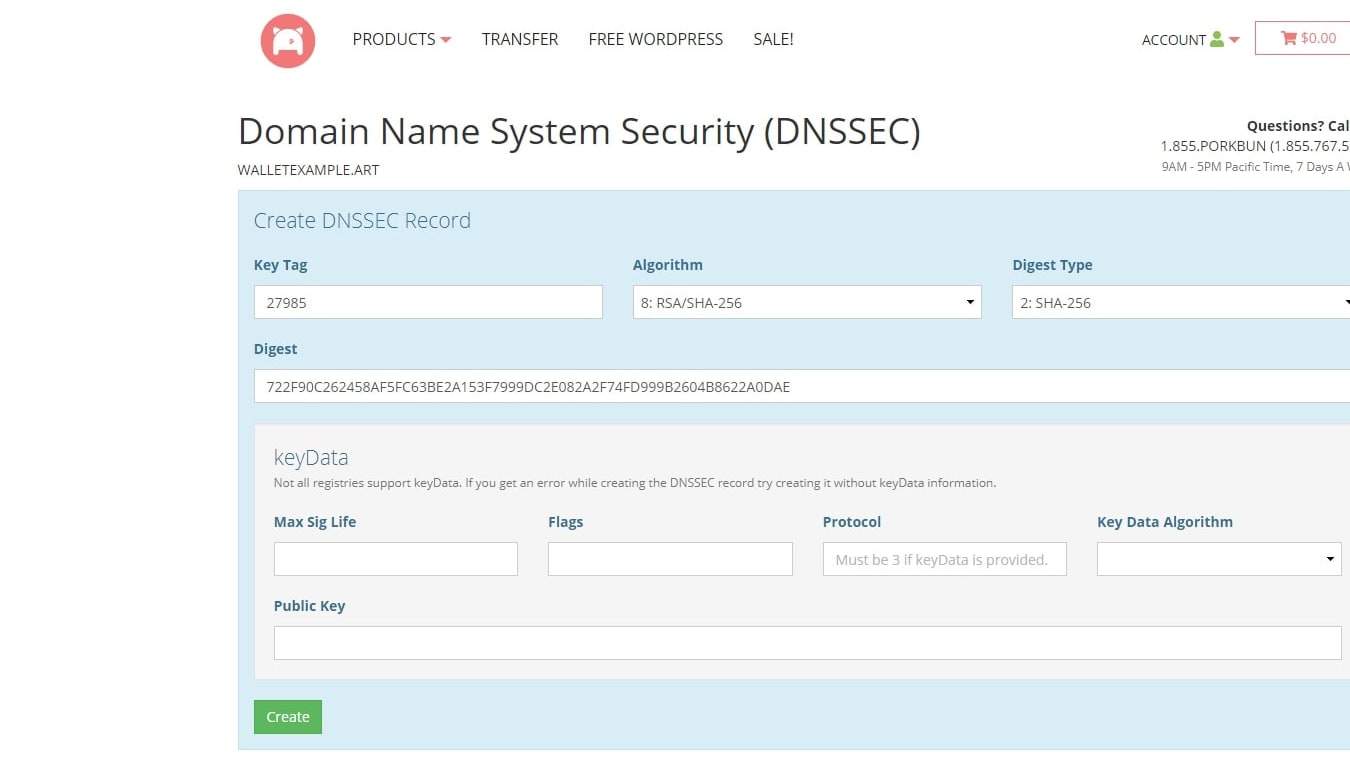Open the Digest Type dropdown
Image resolution: width=1350 pixels, height=760 pixels.
pos(1181,302)
